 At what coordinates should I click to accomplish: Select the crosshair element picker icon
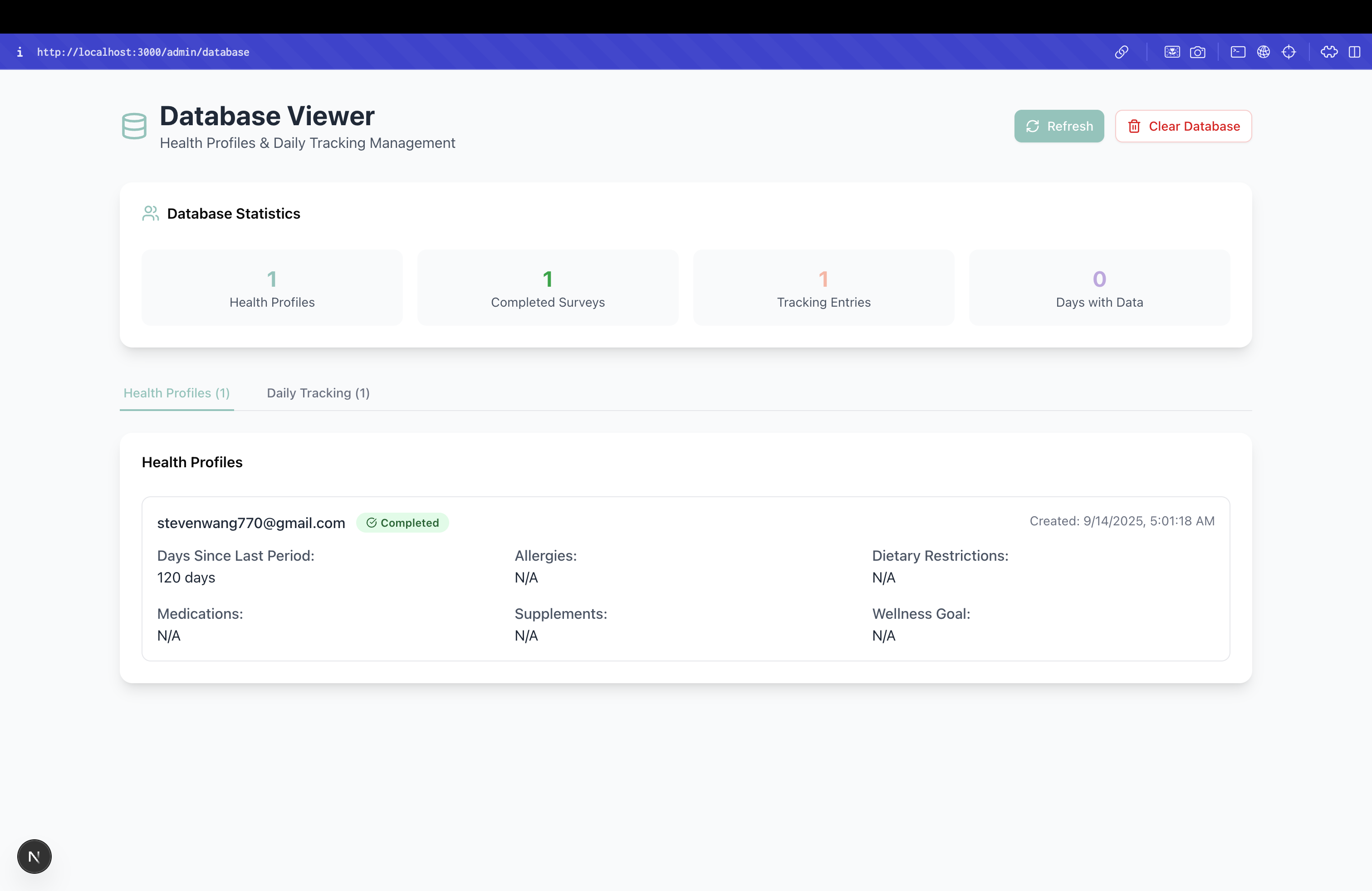[1289, 52]
